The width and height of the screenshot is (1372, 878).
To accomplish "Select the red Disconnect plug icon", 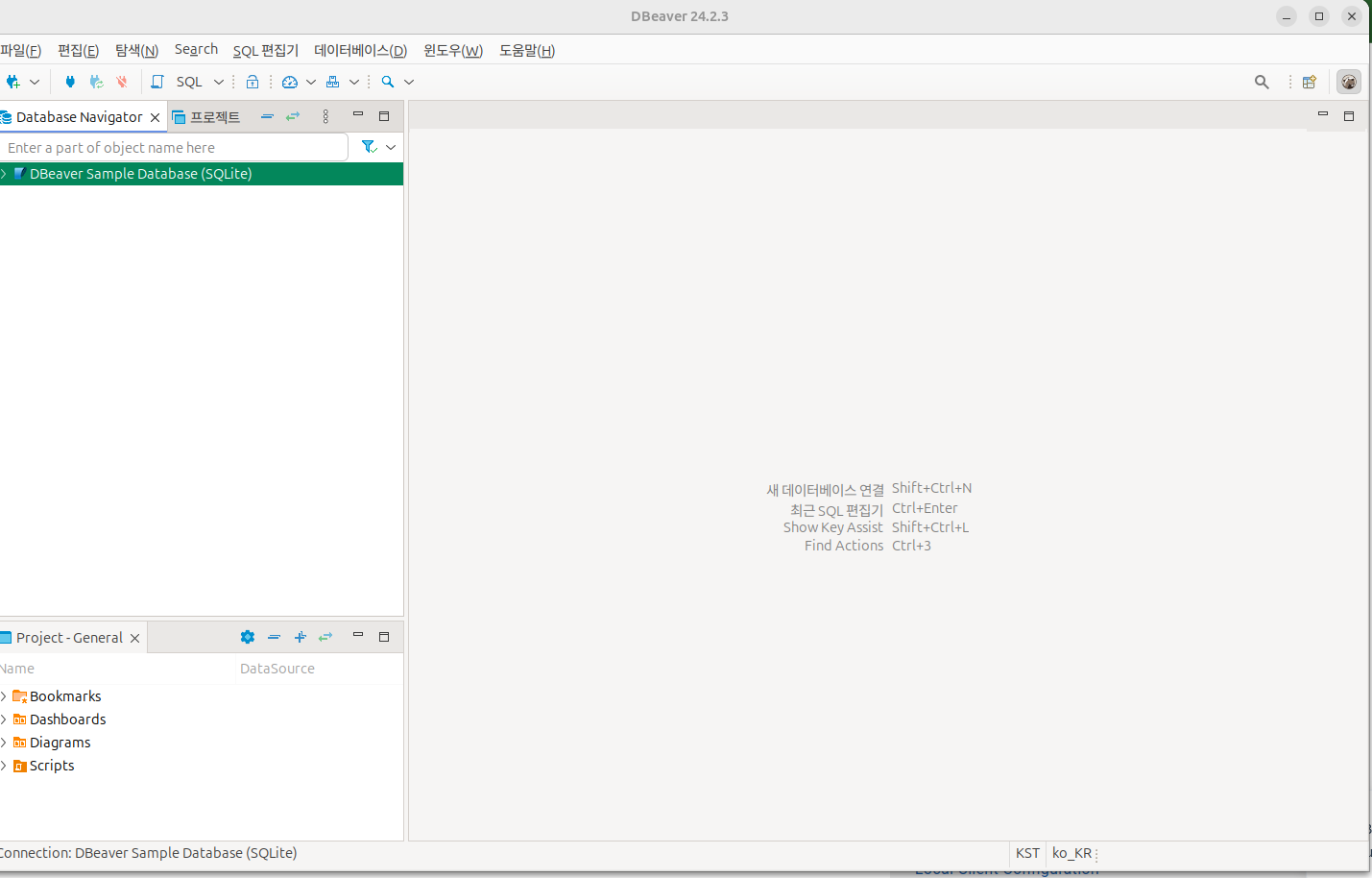I will pos(121,82).
